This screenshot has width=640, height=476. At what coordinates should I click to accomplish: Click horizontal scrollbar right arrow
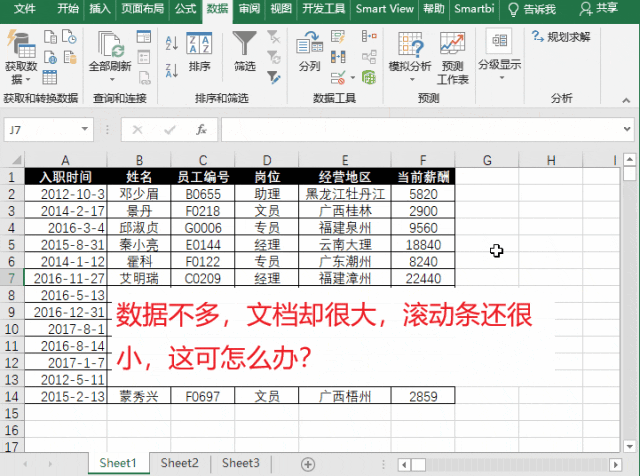click(x=616, y=465)
